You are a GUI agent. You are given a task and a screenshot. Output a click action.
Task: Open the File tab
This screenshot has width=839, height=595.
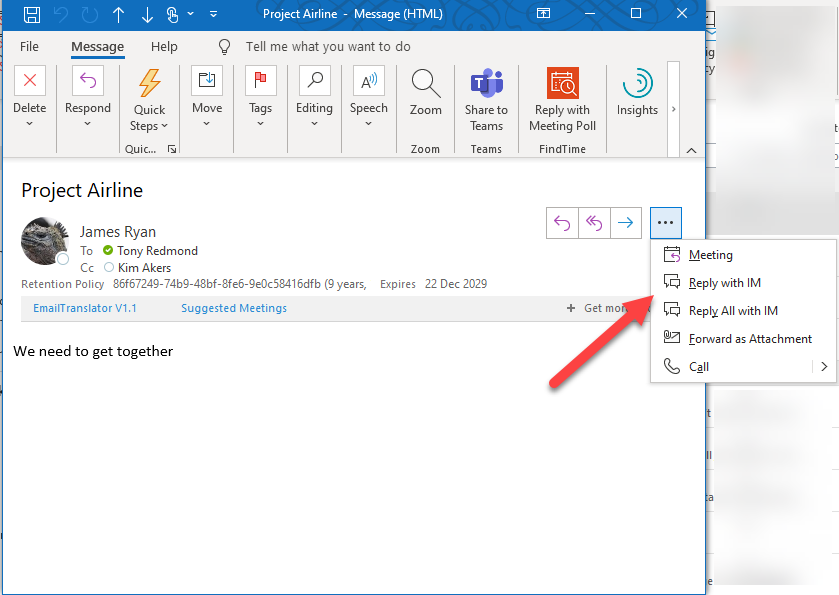[30, 47]
